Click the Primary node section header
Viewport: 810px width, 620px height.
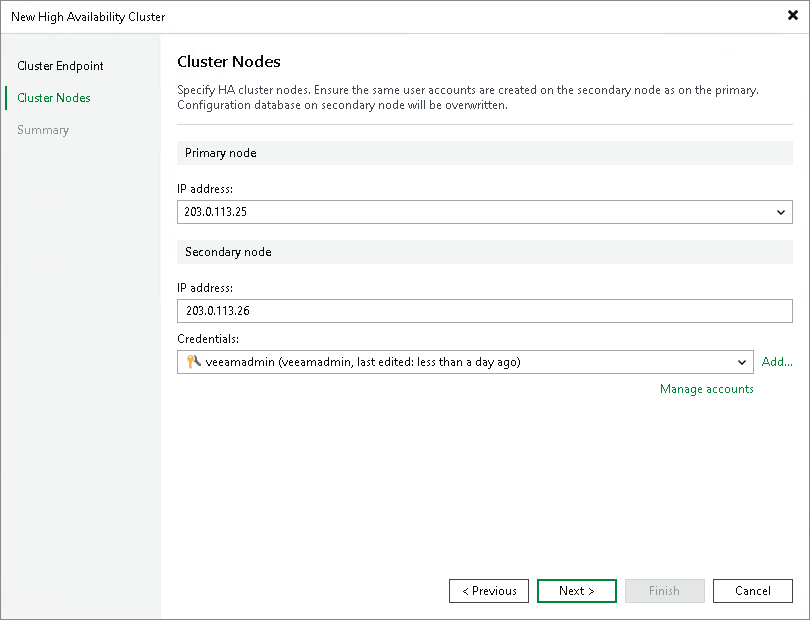coord(220,152)
